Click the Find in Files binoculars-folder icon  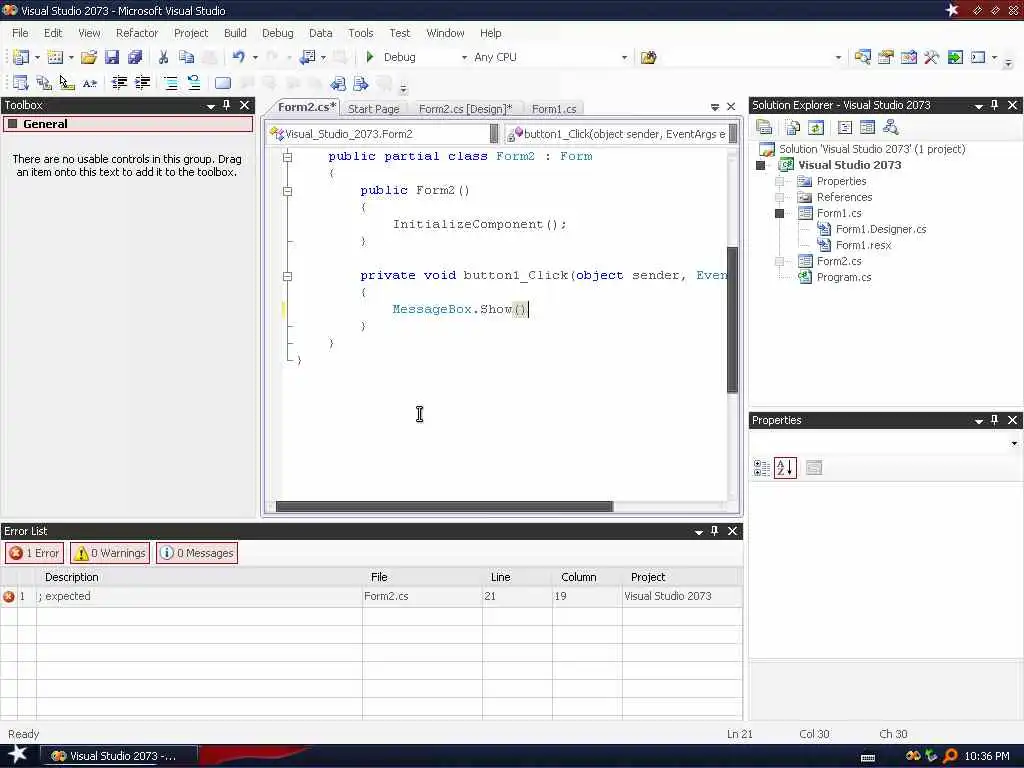point(648,57)
